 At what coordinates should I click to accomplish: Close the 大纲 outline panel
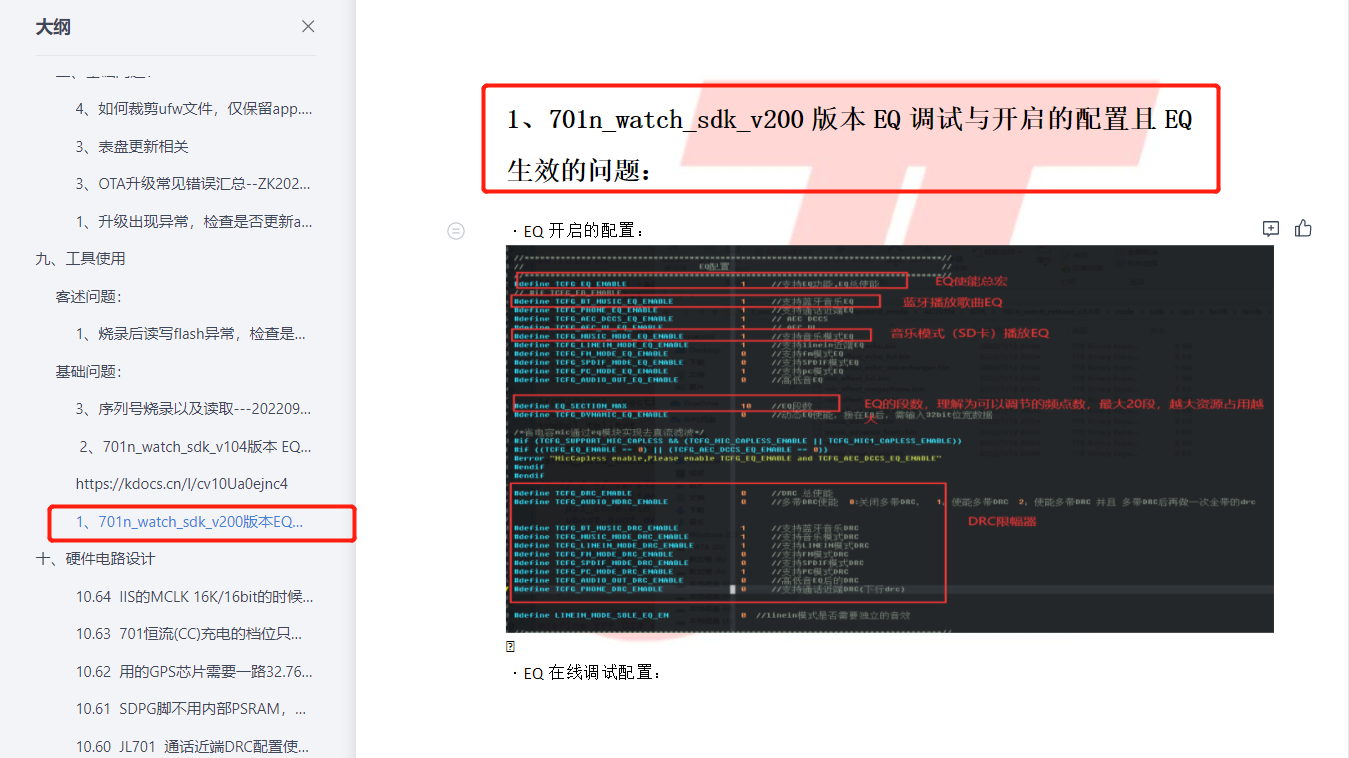point(308,27)
